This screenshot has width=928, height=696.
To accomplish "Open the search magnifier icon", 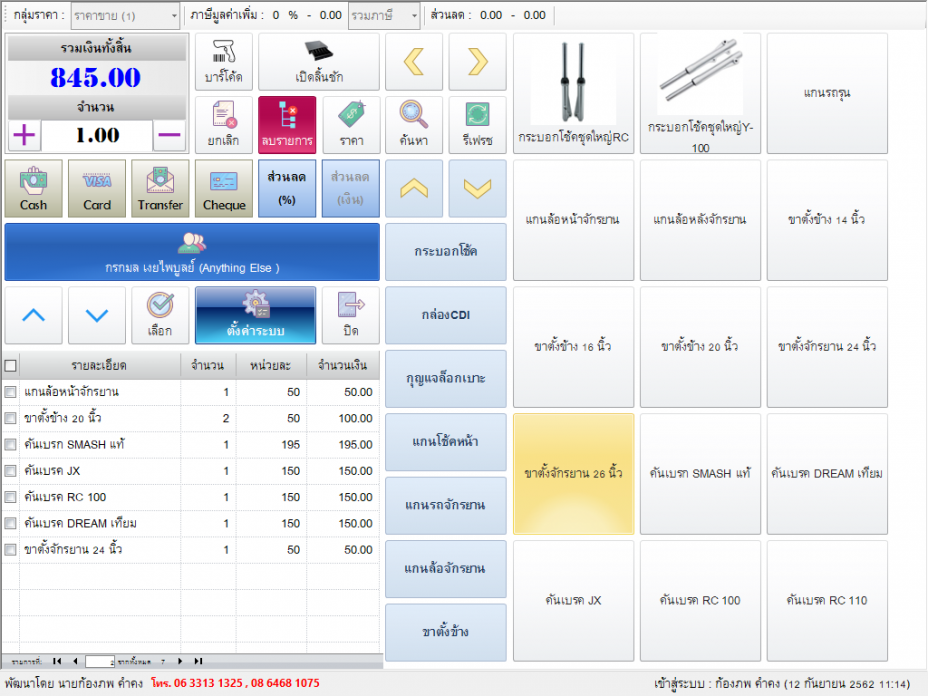I will coord(414,124).
